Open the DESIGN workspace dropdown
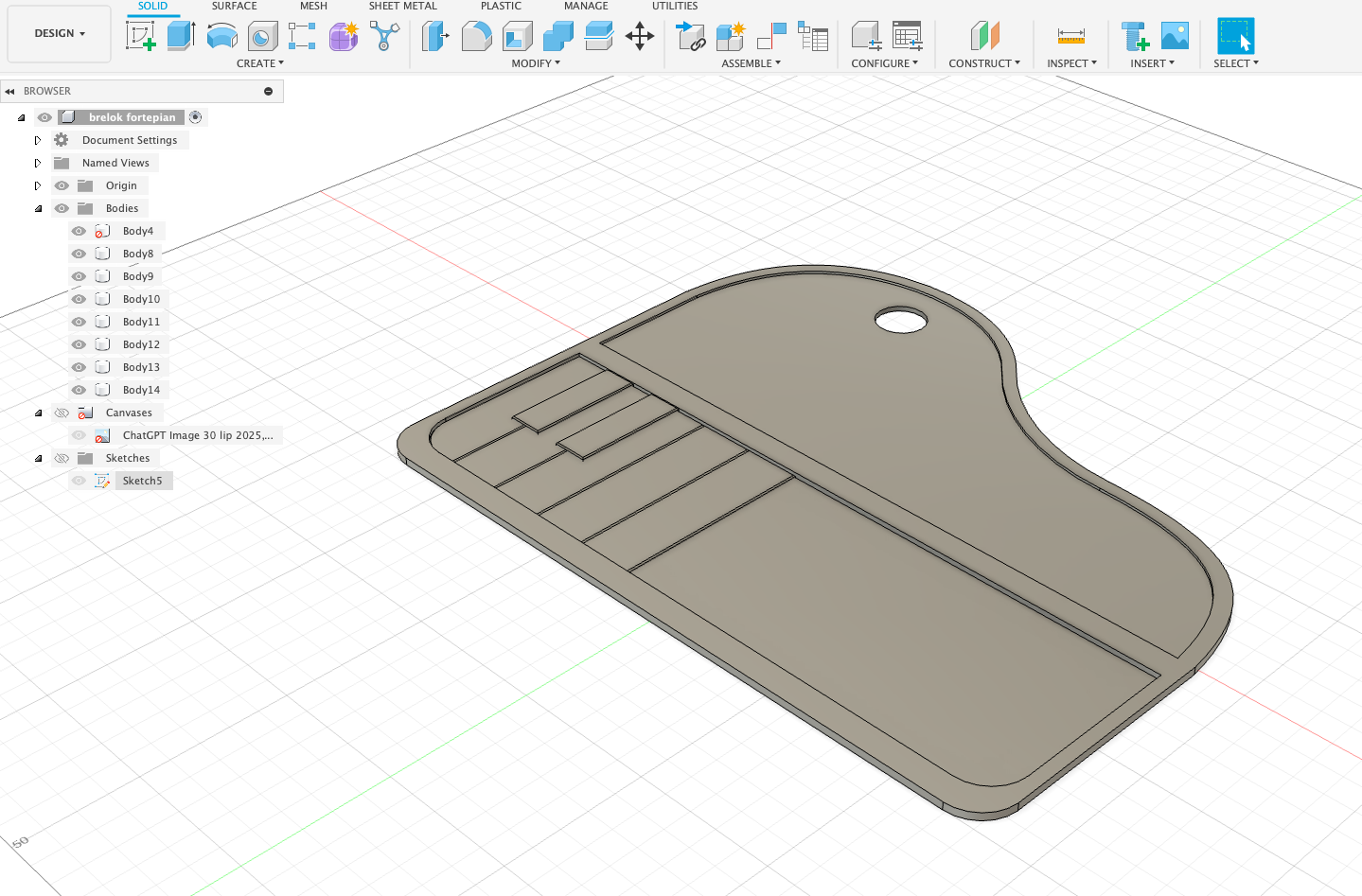 pyautogui.click(x=59, y=33)
